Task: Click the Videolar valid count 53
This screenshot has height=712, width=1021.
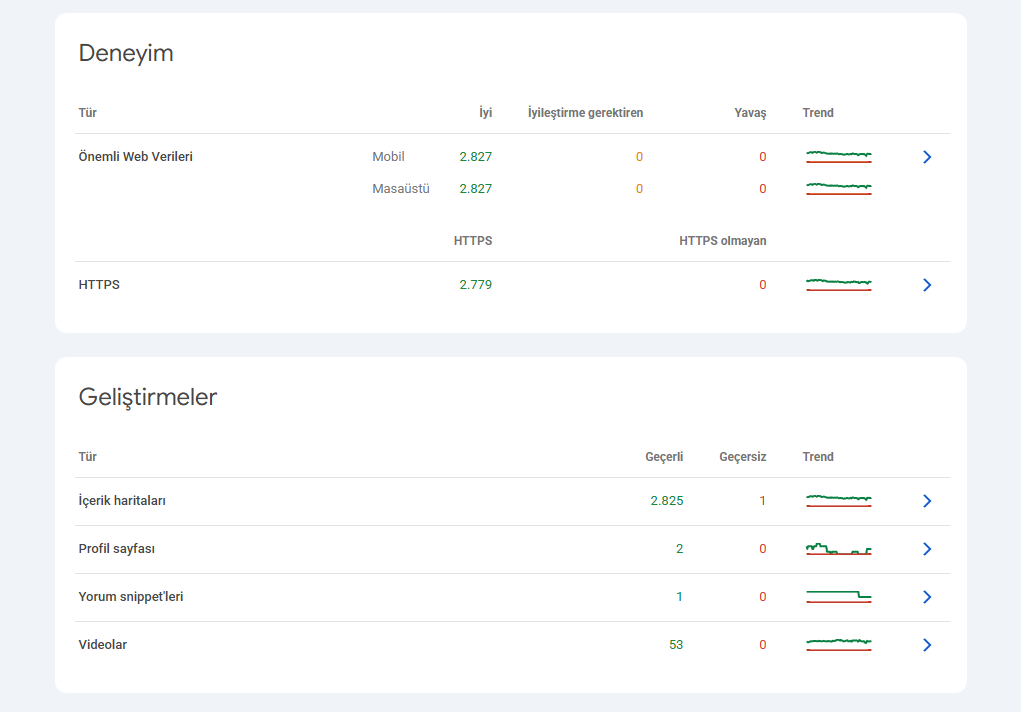Action: coord(676,644)
